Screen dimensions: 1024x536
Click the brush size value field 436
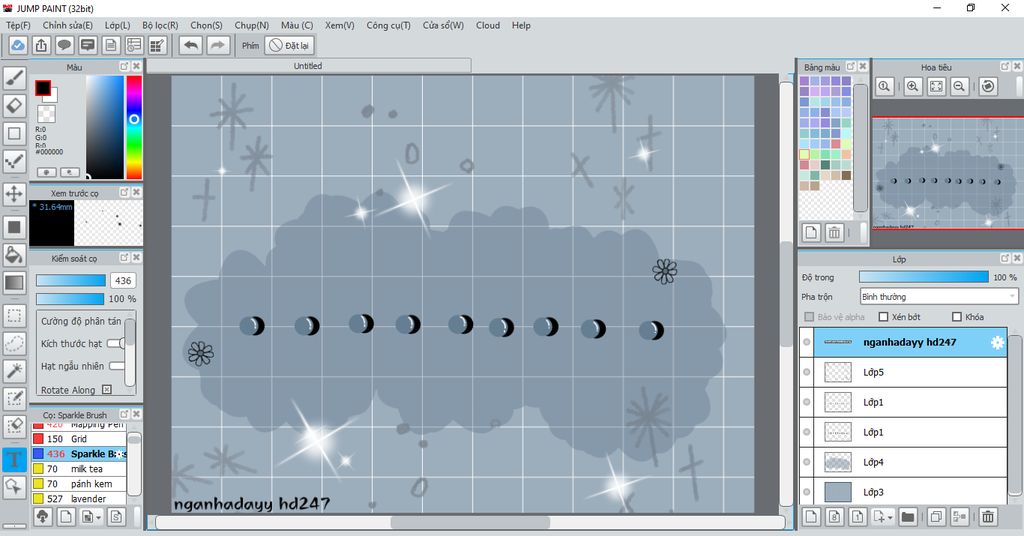pyautogui.click(x=123, y=281)
